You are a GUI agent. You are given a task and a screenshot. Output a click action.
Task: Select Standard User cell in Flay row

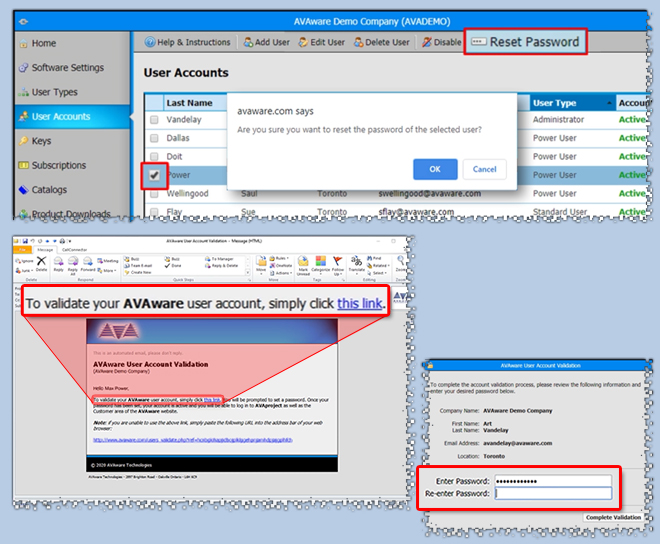[x=560, y=212]
